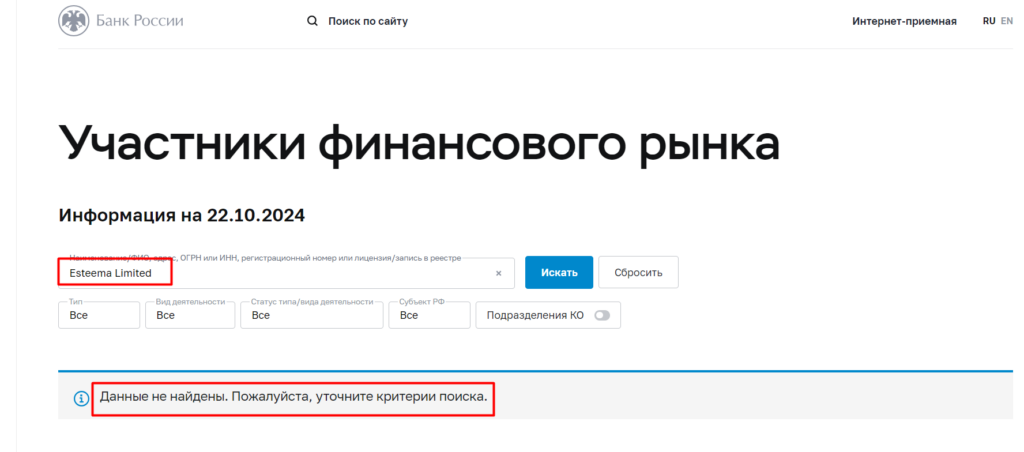The height and width of the screenshot is (452, 1024).
Task: Expand Статус типа/вида деятельности dropdown
Action: [312, 315]
